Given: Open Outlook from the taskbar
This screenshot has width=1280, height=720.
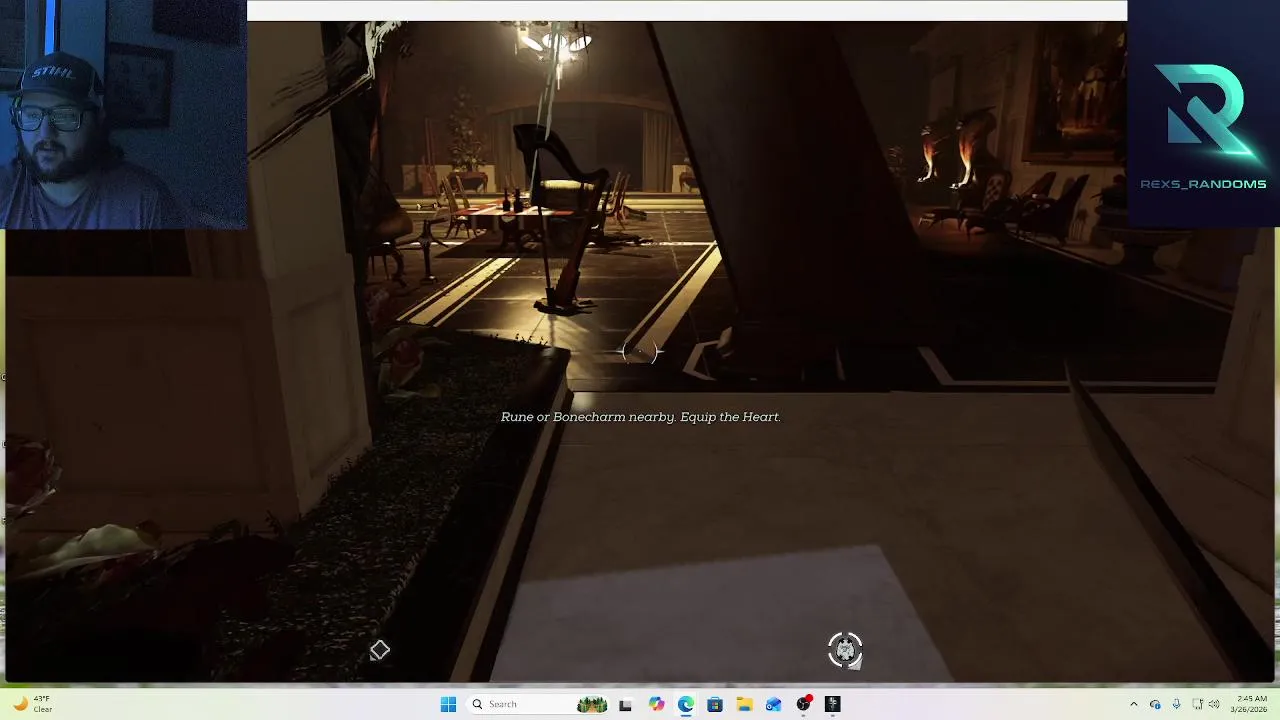Looking at the screenshot, I should click(773, 704).
